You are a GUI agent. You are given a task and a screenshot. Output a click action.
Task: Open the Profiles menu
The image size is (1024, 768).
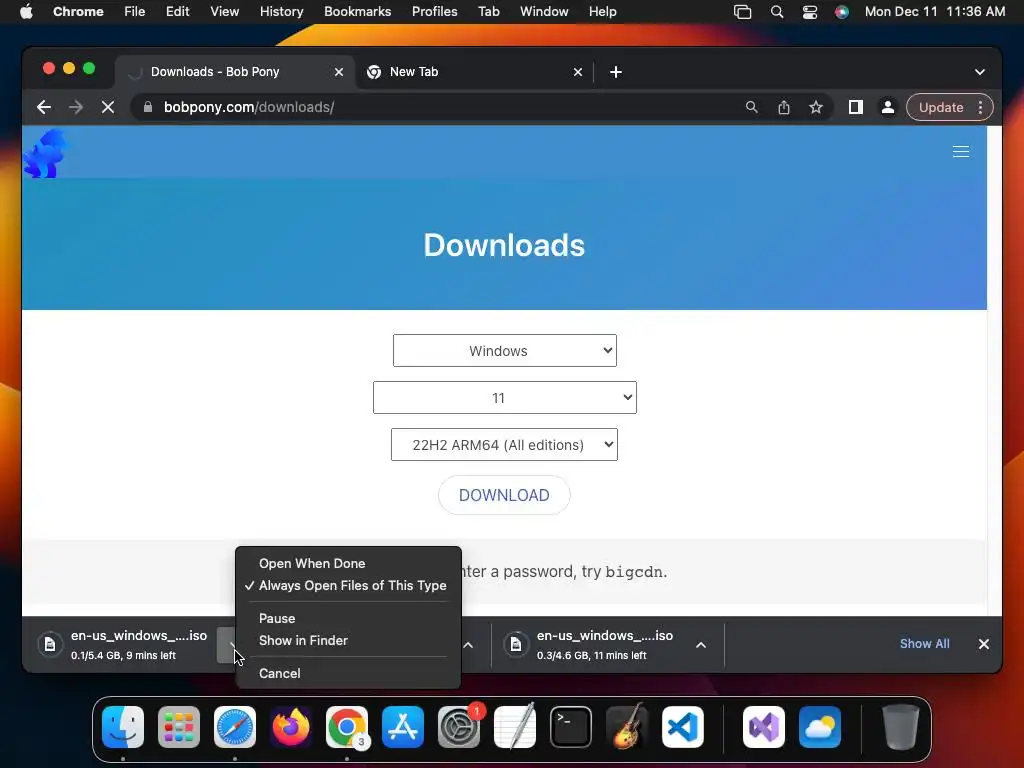pyautogui.click(x=434, y=12)
